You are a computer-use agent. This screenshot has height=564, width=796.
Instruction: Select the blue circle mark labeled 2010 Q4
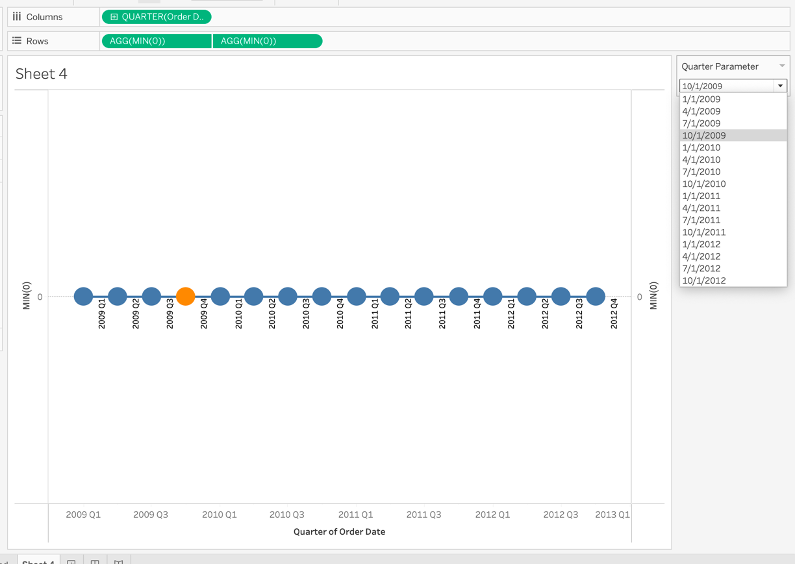click(322, 296)
